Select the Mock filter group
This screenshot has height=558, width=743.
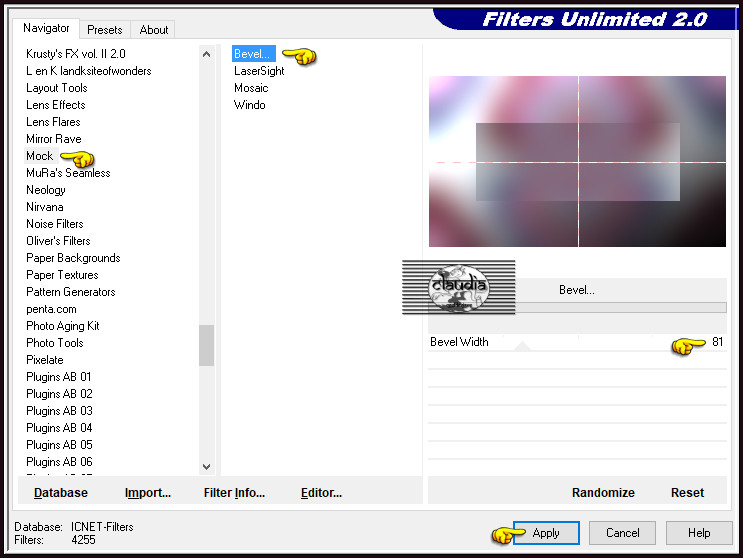coord(40,156)
